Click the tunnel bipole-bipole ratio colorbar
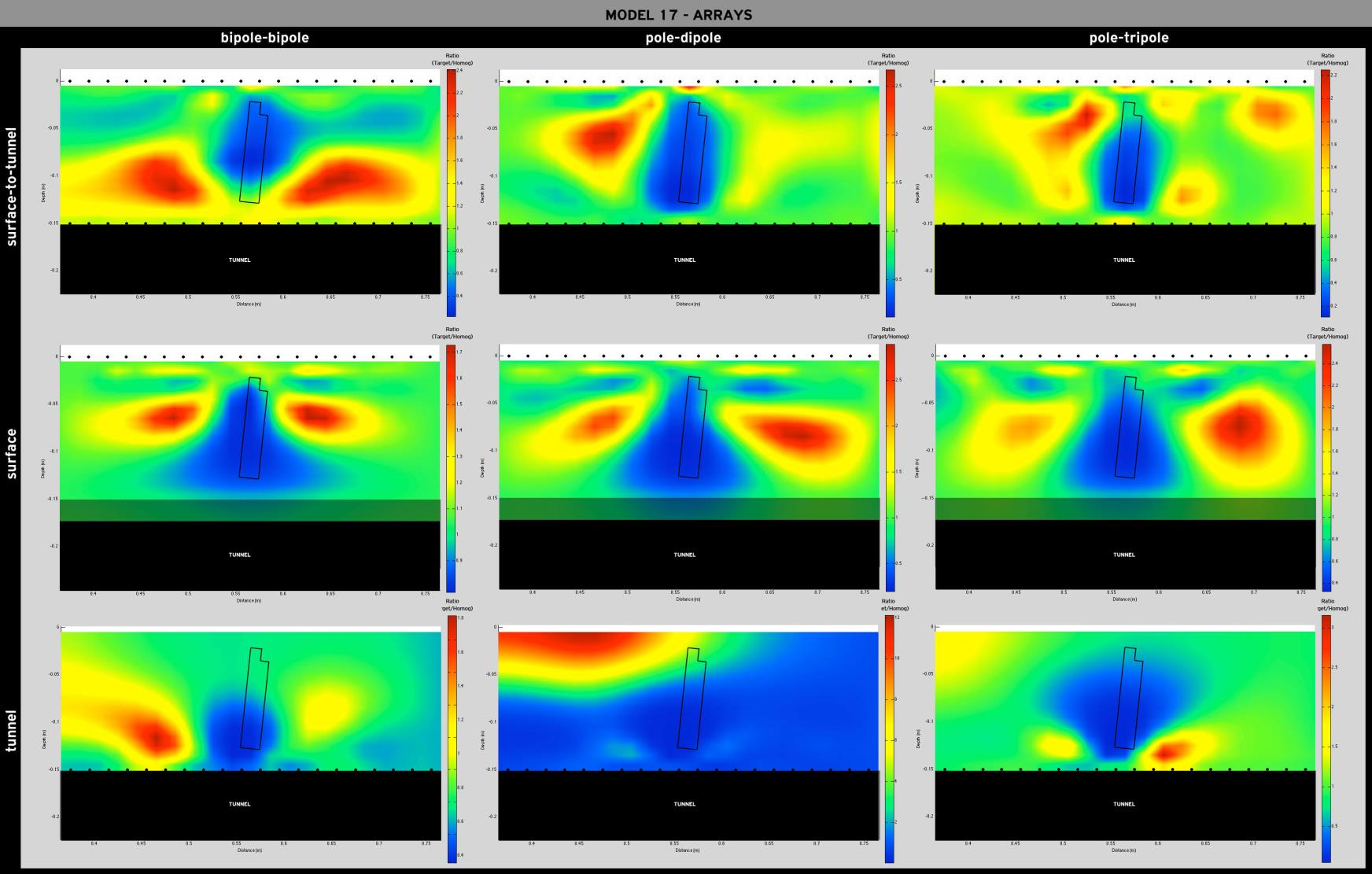 pyautogui.click(x=451, y=739)
